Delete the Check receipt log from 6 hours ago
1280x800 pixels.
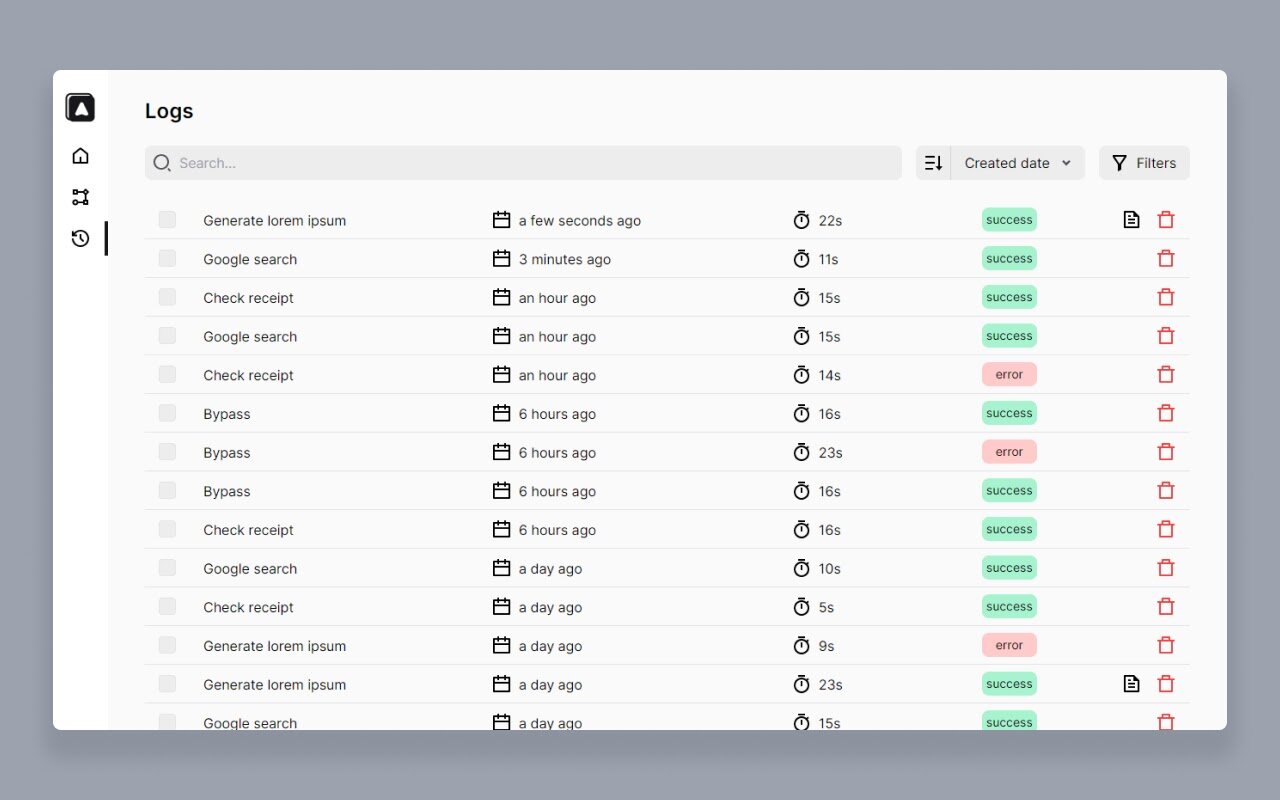[1165, 529]
